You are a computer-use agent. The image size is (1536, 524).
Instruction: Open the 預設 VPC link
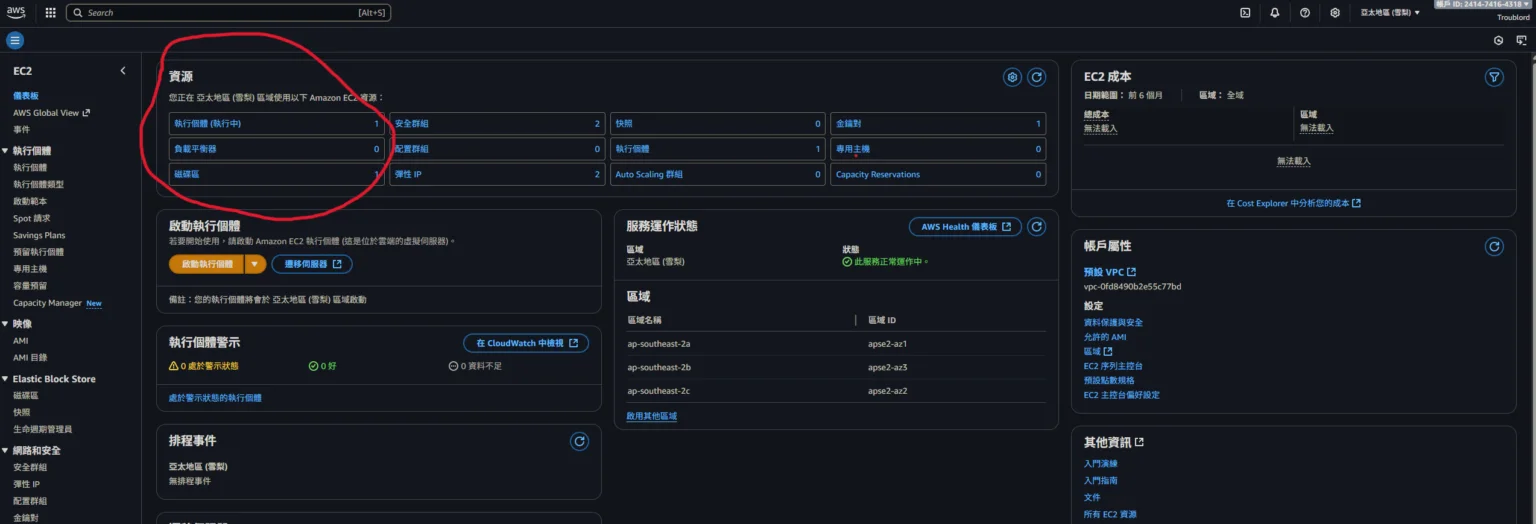[1109, 272]
